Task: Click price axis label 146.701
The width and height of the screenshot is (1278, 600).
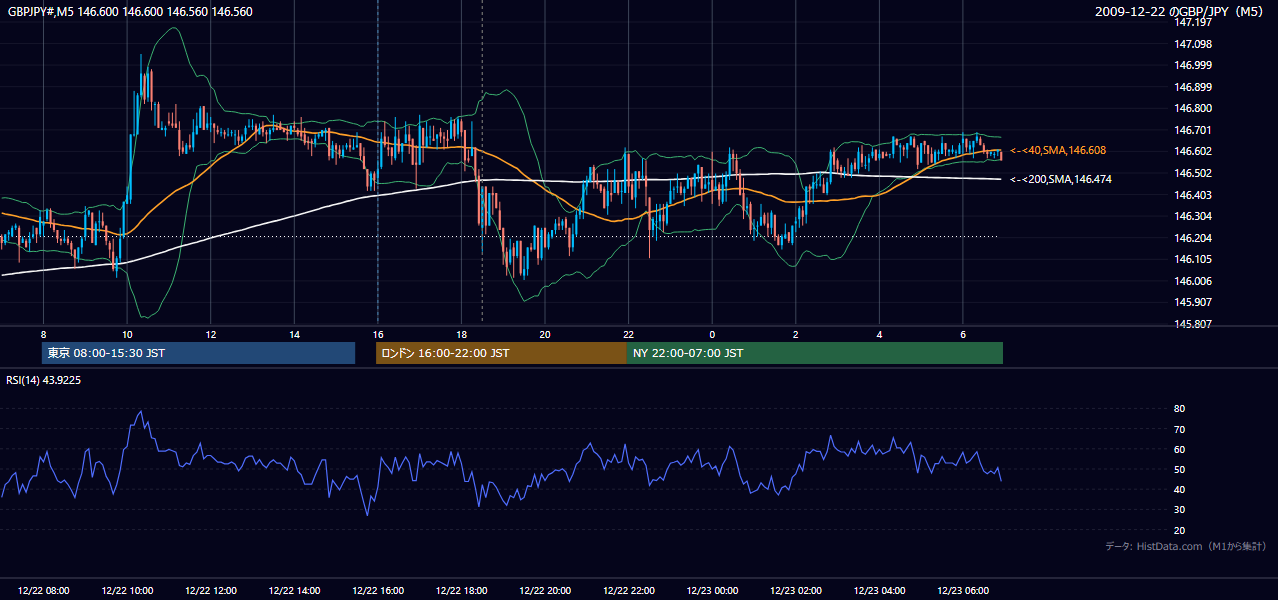Action: pos(1193,130)
